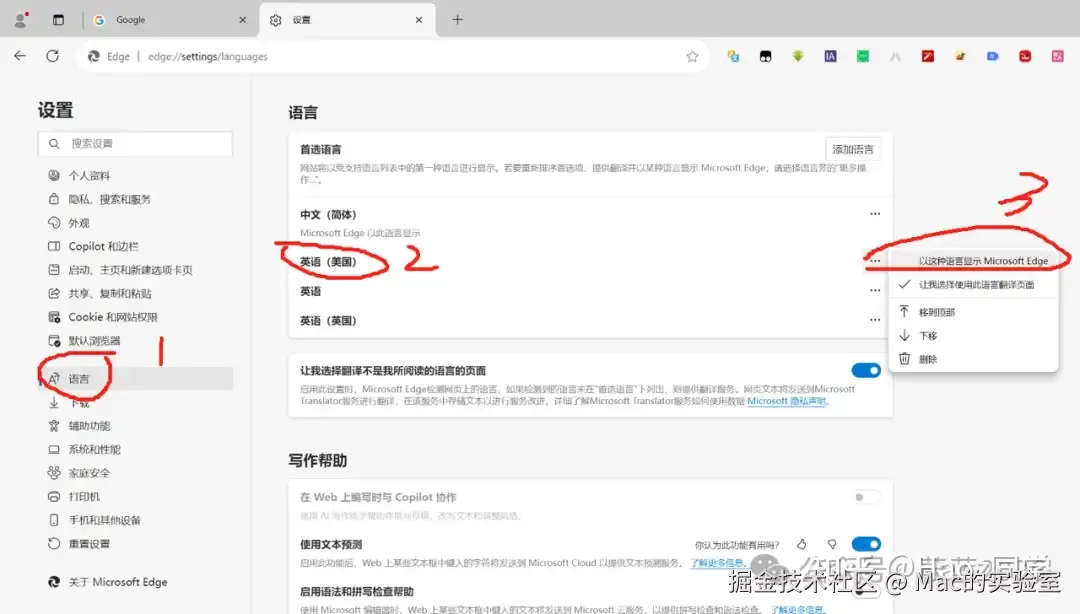The image size is (1080, 614).
Task: Toggle Copilot 协作 writing switch
Action: coord(866,497)
